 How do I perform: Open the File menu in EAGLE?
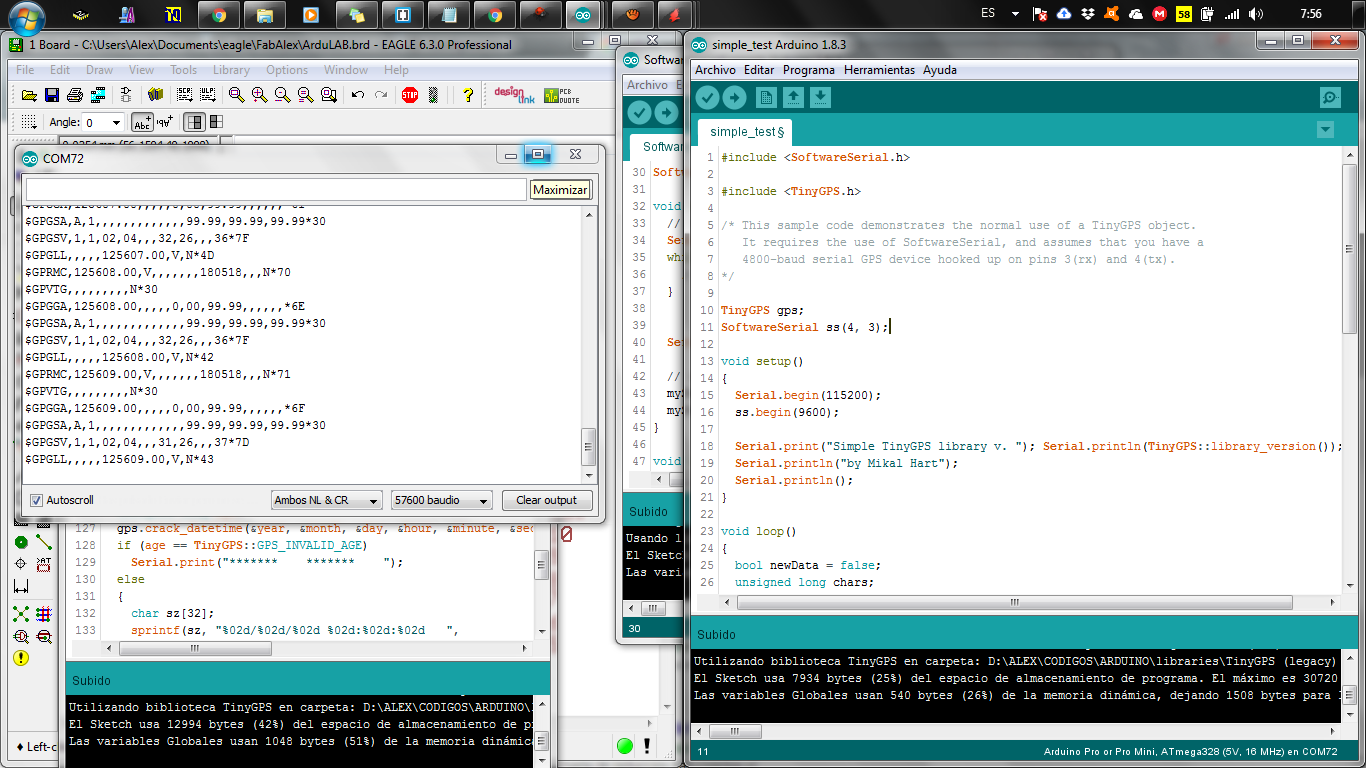tap(25, 70)
